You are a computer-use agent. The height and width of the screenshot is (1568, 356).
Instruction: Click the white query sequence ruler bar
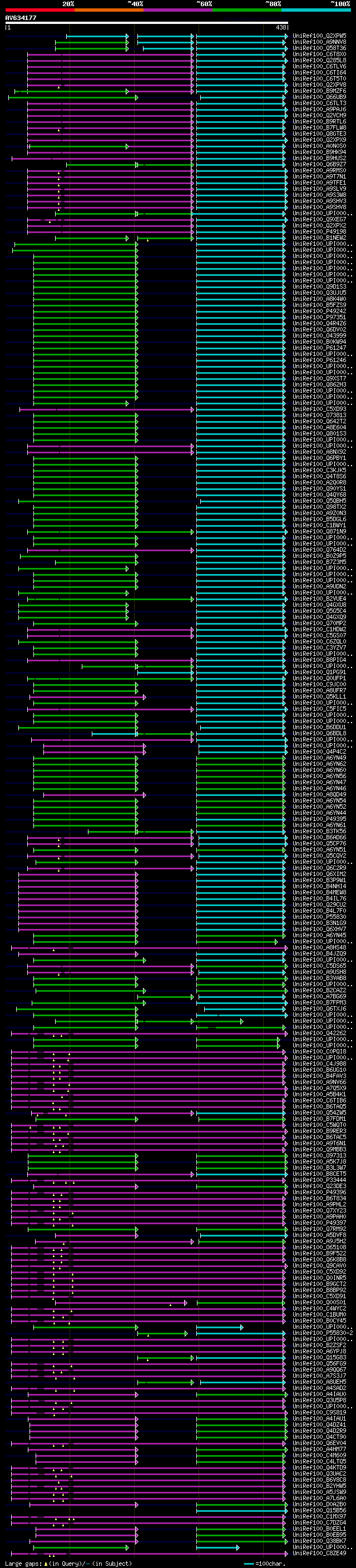pos(147,22)
